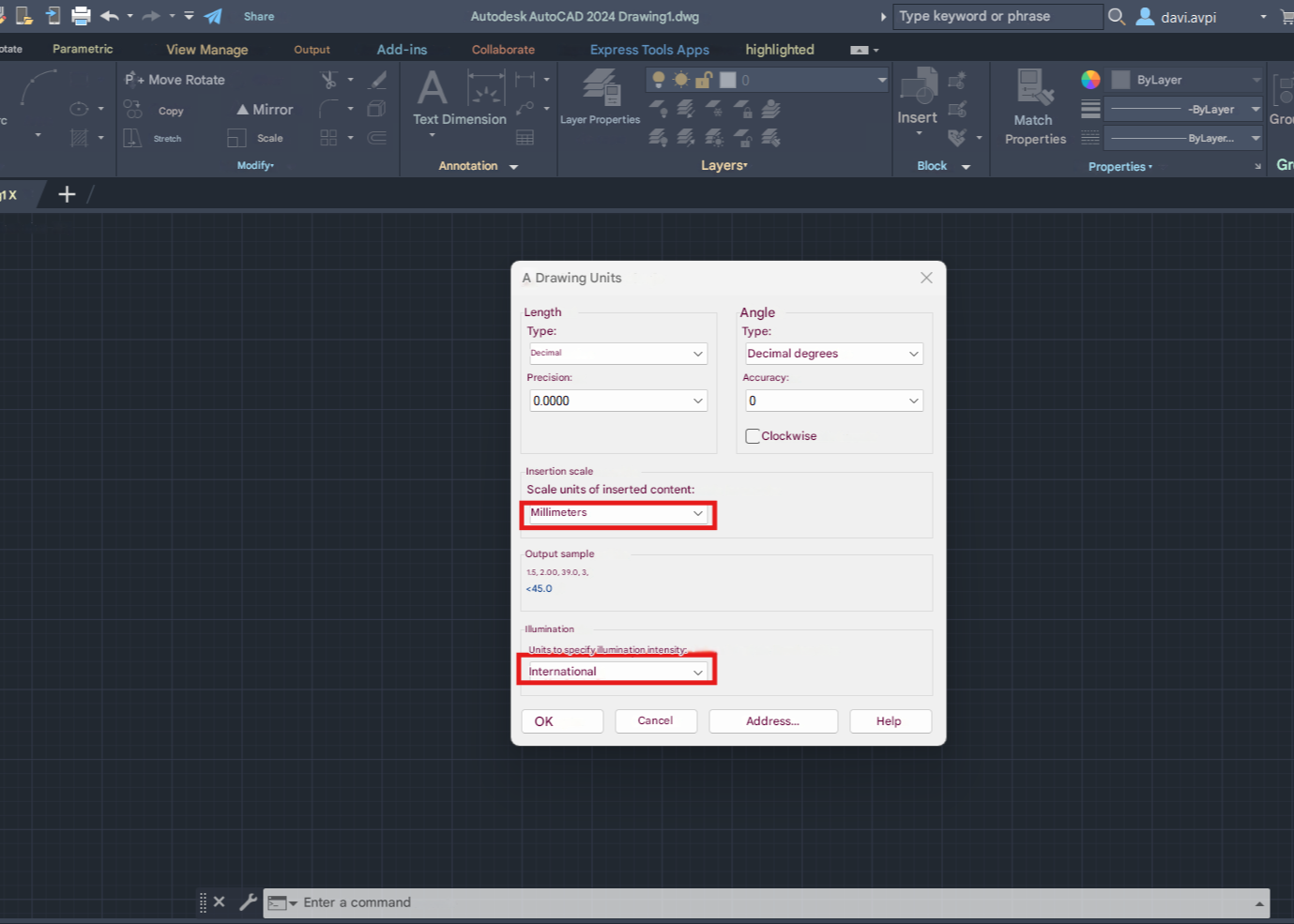
Task: Select the Move tool icon
Action: coord(134,80)
